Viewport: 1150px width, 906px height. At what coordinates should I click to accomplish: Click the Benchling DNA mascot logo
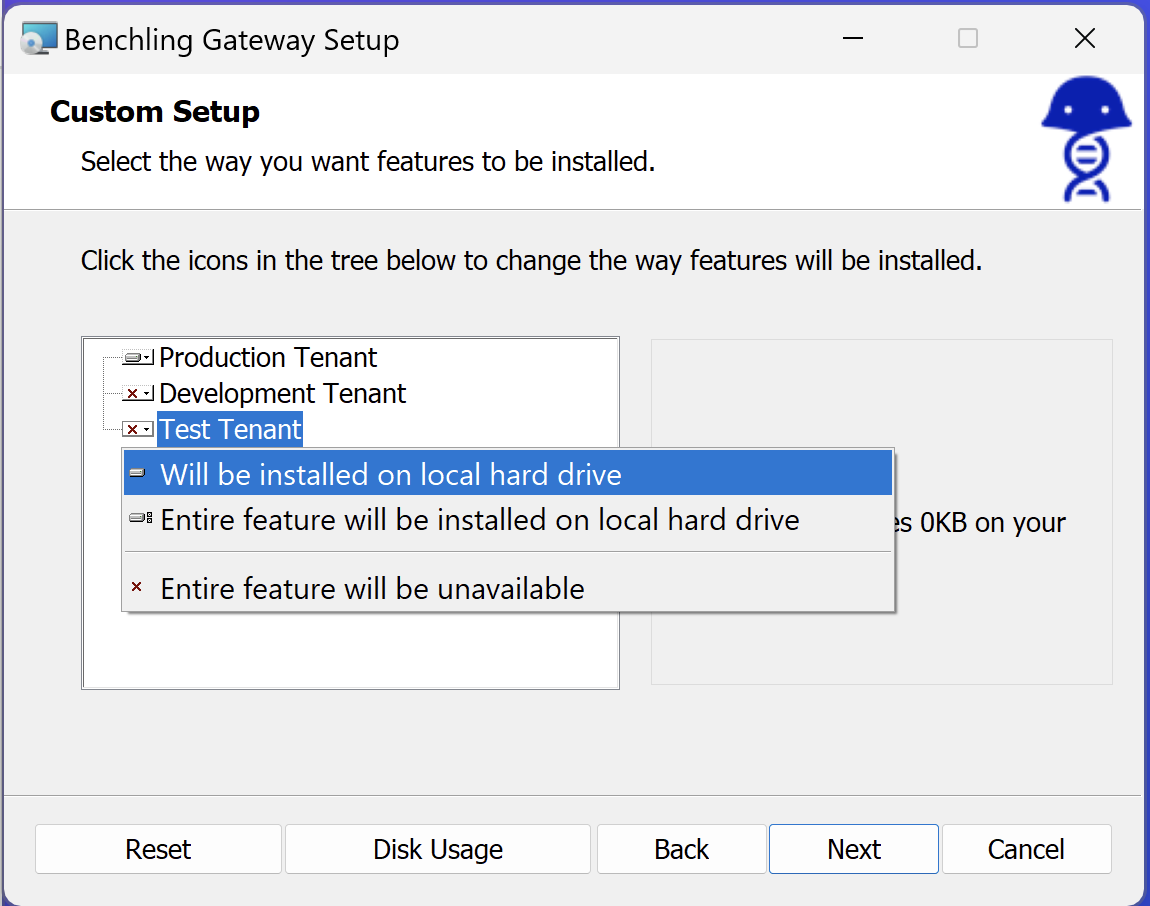pos(1086,138)
